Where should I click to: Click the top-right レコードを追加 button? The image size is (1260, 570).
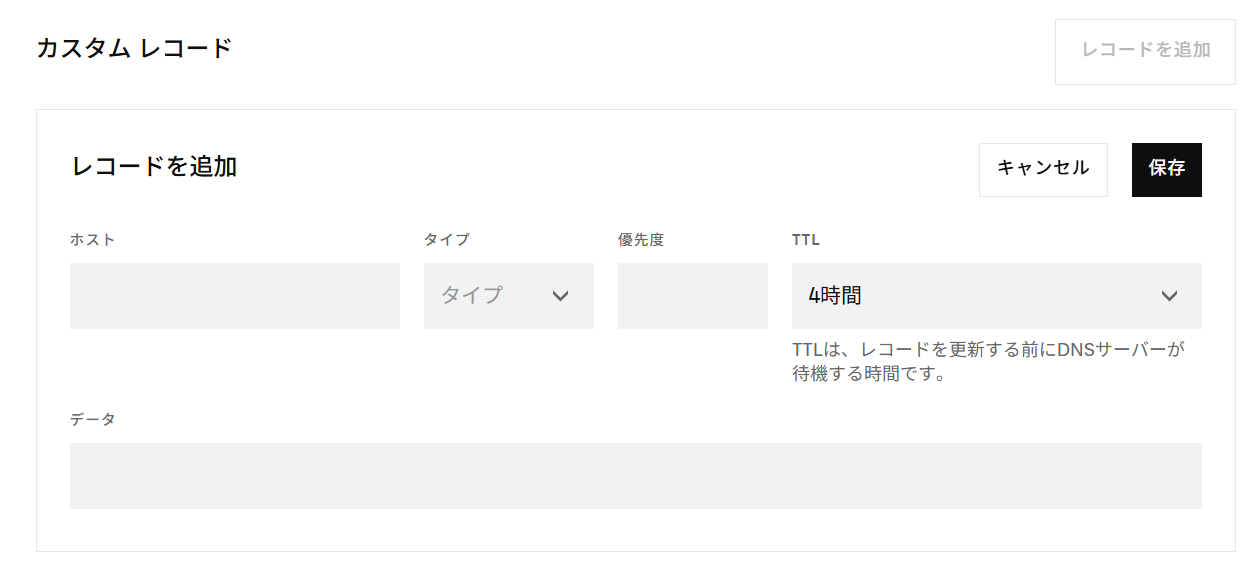pyautogui.click(x=1145, y=50)
